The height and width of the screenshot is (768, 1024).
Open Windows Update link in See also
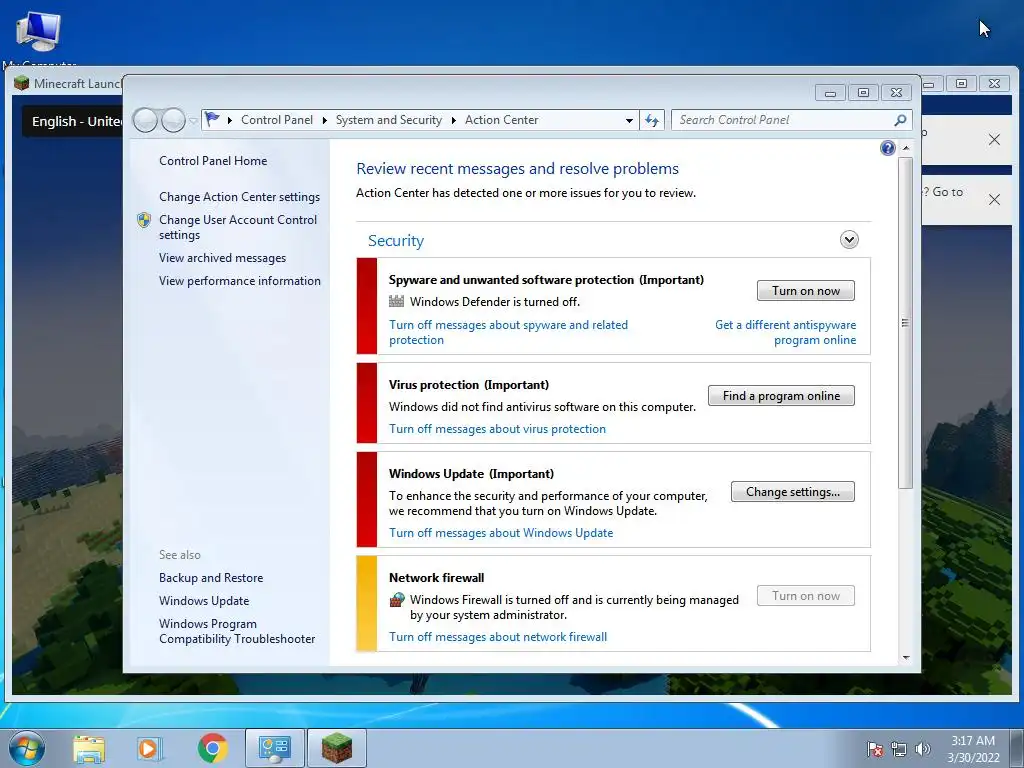click(204, 601)
